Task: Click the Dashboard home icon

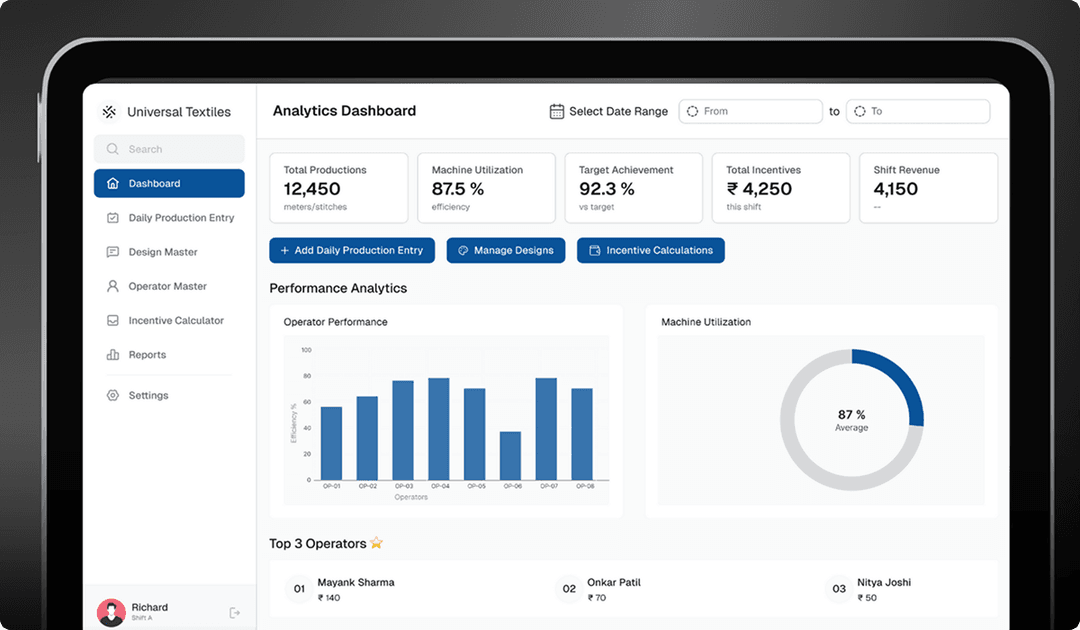Action: click(x=113, y=183)
